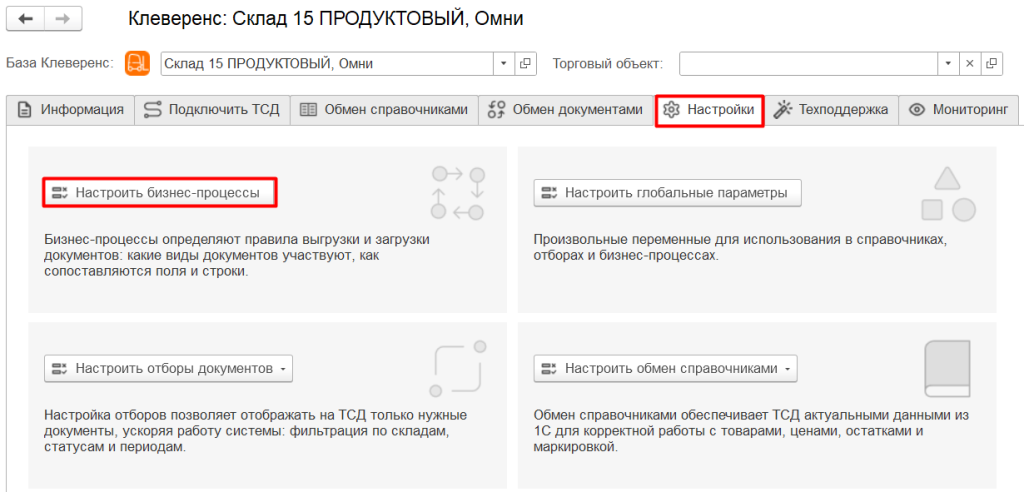1024x492 pixels.
Task: Expand the Торговый объект dropdown arrow
Action: point(948,63)
